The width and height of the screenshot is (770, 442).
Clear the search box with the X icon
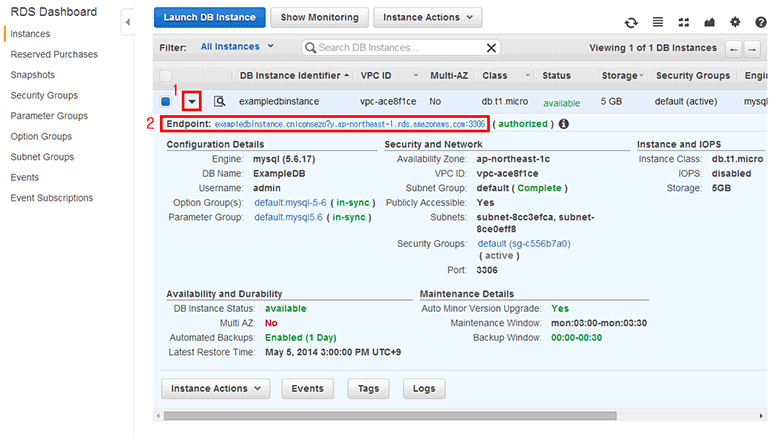click(491, 47)
